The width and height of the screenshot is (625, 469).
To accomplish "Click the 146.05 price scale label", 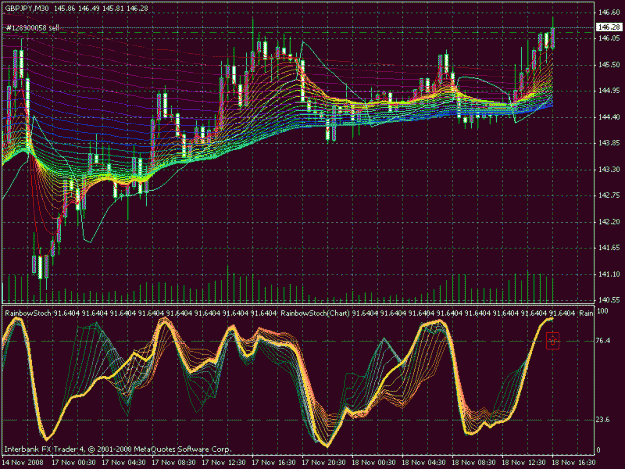I will click(x=609, y=38).
